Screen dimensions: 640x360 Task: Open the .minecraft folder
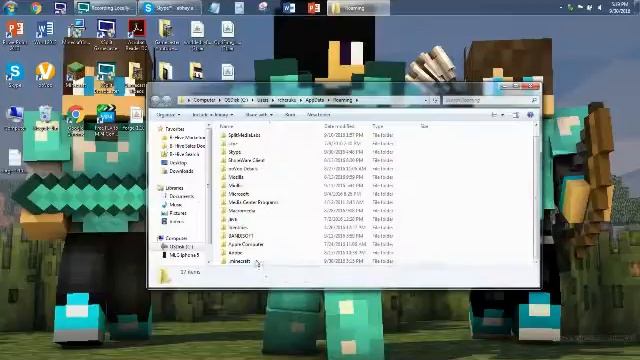[x=236, y=261]
